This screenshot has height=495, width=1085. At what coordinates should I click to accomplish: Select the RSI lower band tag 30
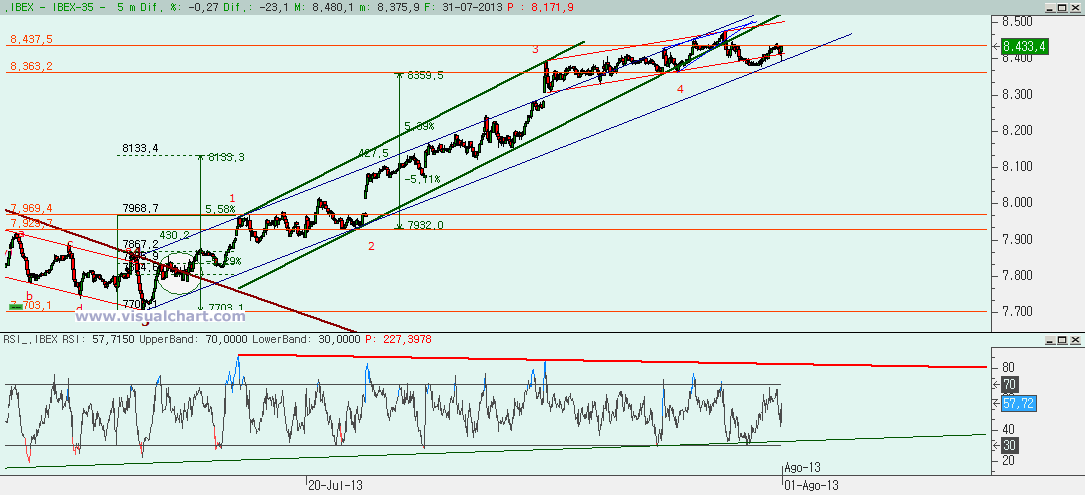(x=1010, y=445)
